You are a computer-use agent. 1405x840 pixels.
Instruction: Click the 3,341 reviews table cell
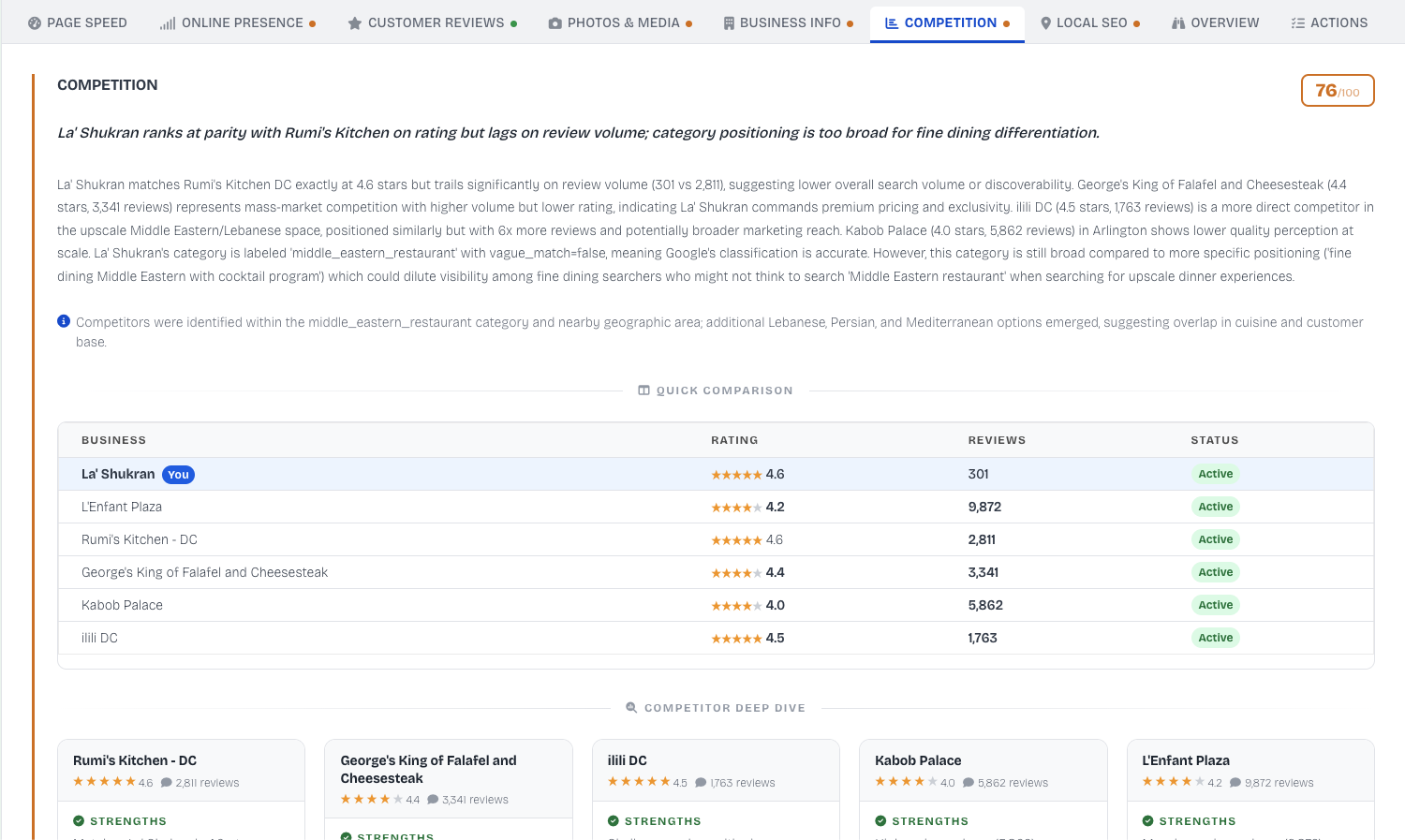pos(983,572)
